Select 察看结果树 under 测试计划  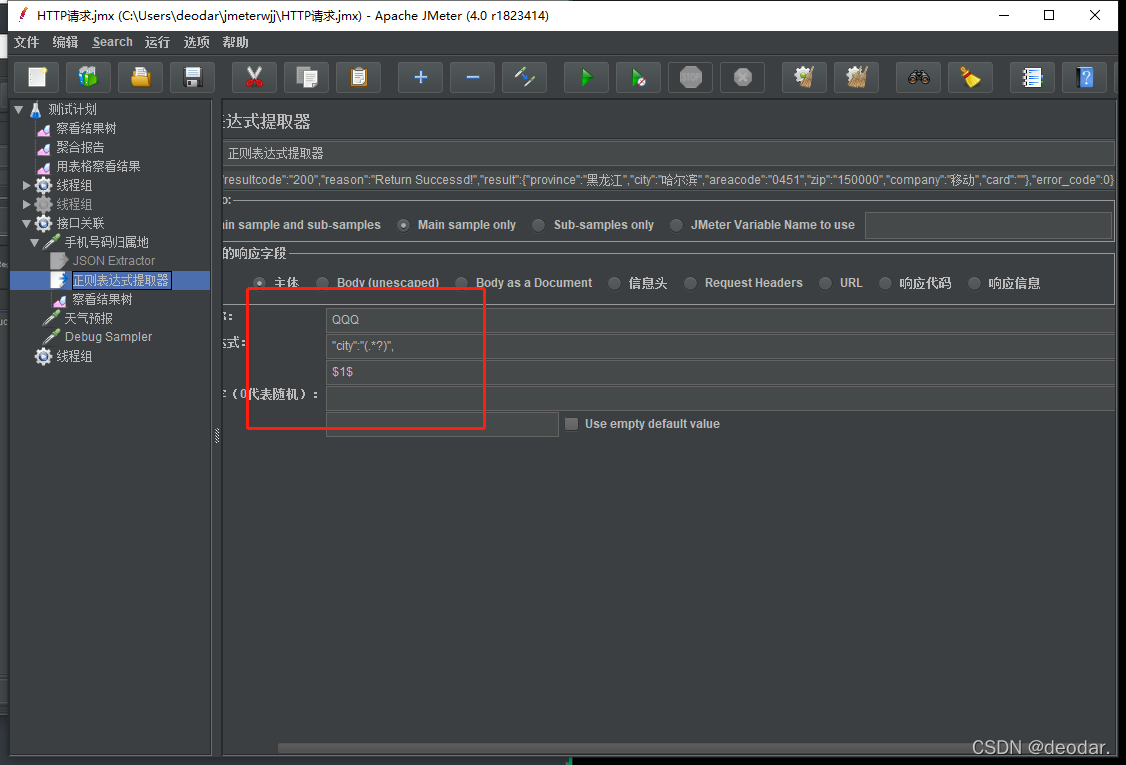[x=86, y=128]
